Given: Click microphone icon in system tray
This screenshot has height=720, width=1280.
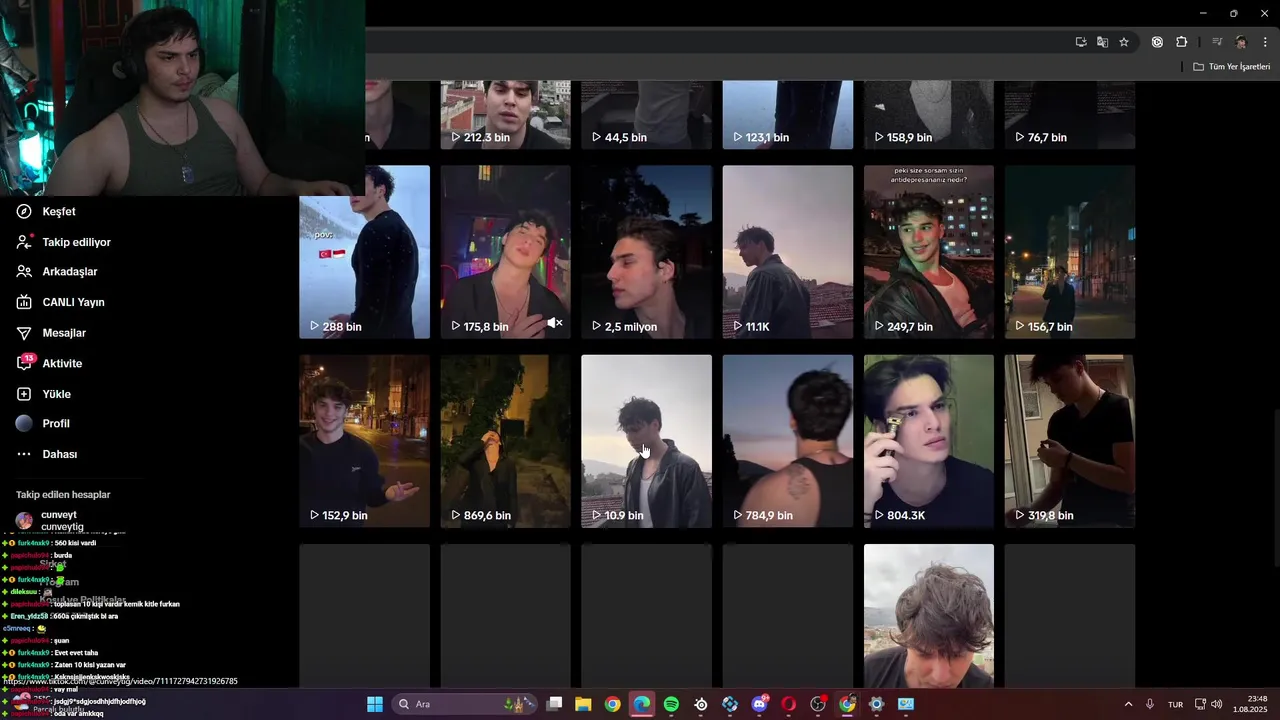Looking at the screenshot, I should coord(1151,704).
